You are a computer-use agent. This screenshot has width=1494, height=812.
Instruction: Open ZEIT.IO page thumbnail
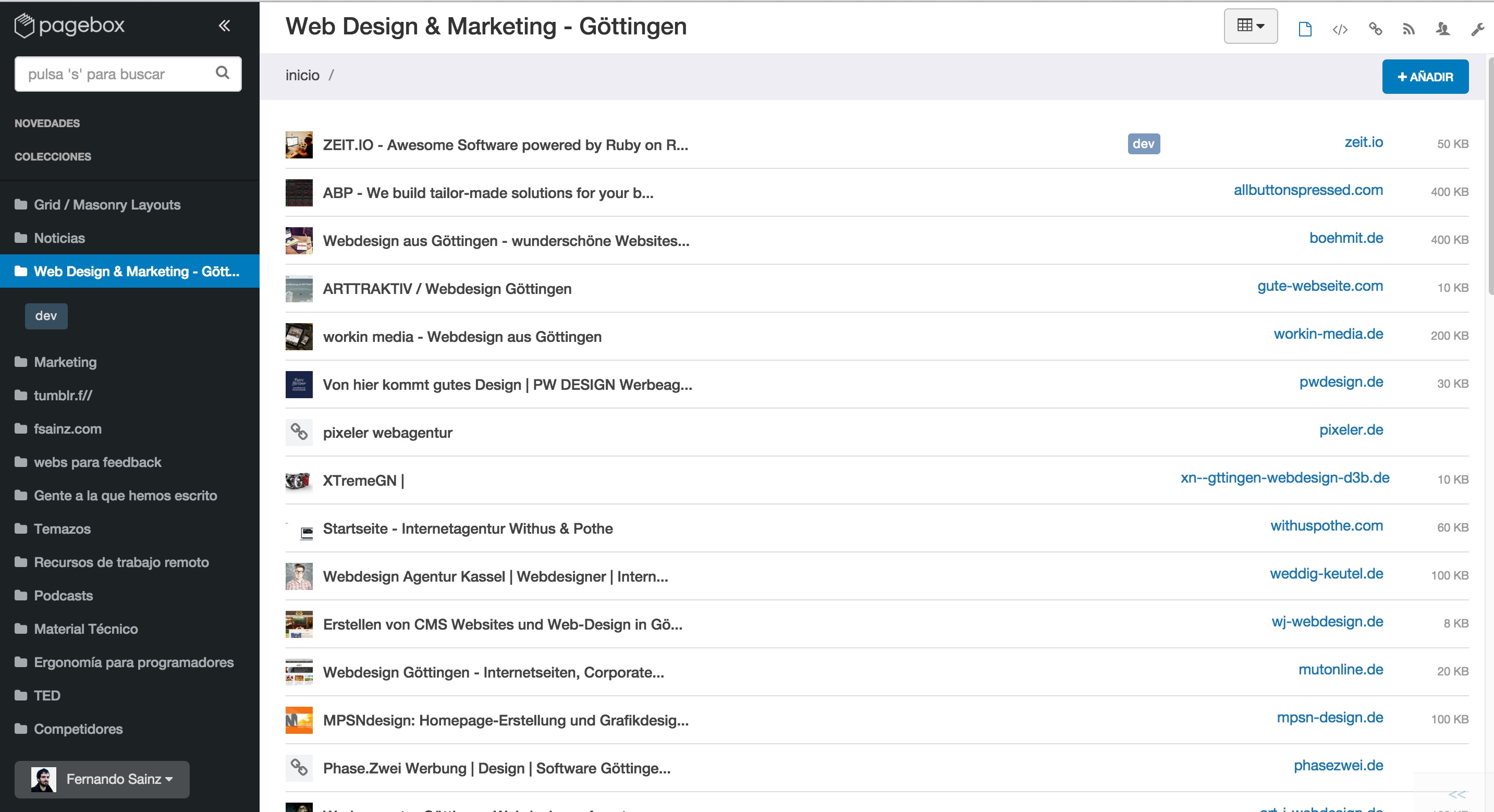tap(299, 144)
